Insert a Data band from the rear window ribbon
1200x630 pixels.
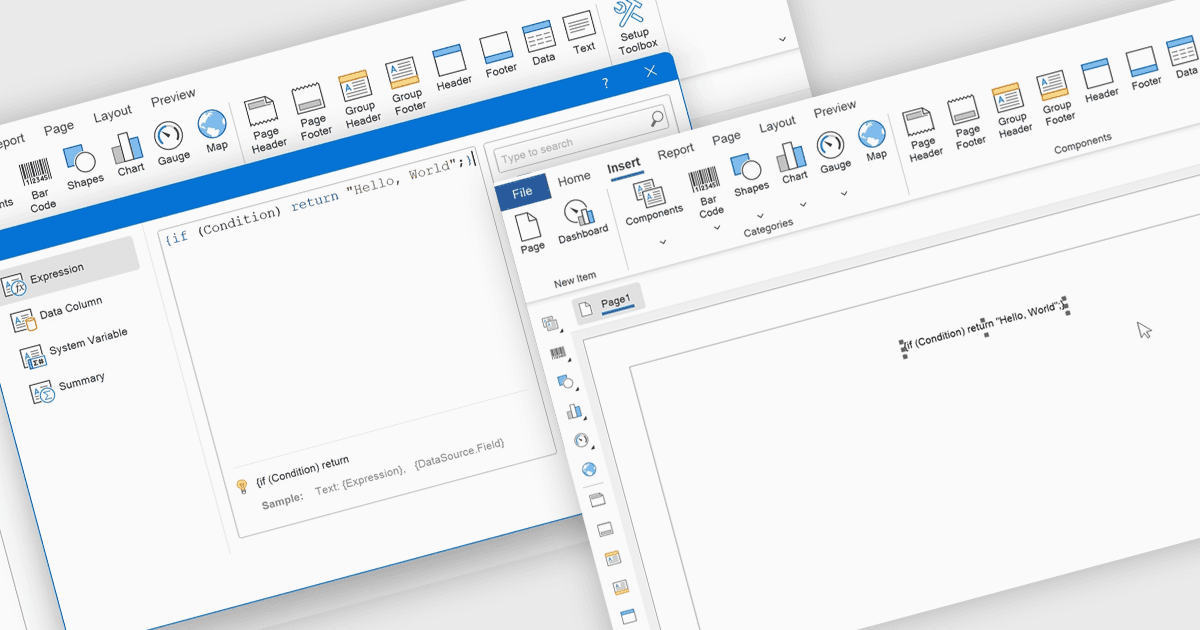pos(541,45)
